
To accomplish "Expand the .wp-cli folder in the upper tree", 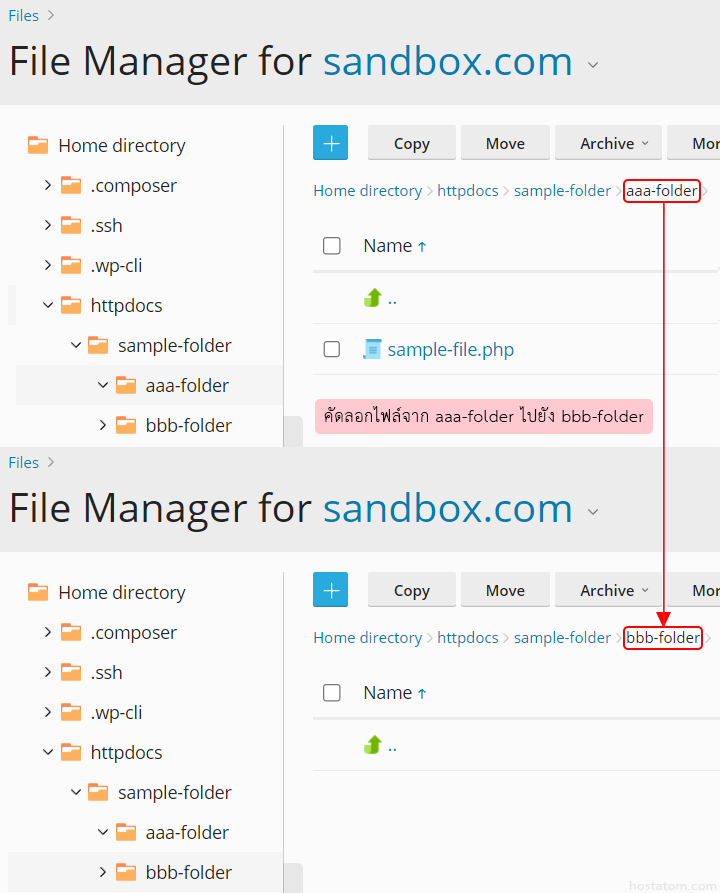I will point(47,265).
